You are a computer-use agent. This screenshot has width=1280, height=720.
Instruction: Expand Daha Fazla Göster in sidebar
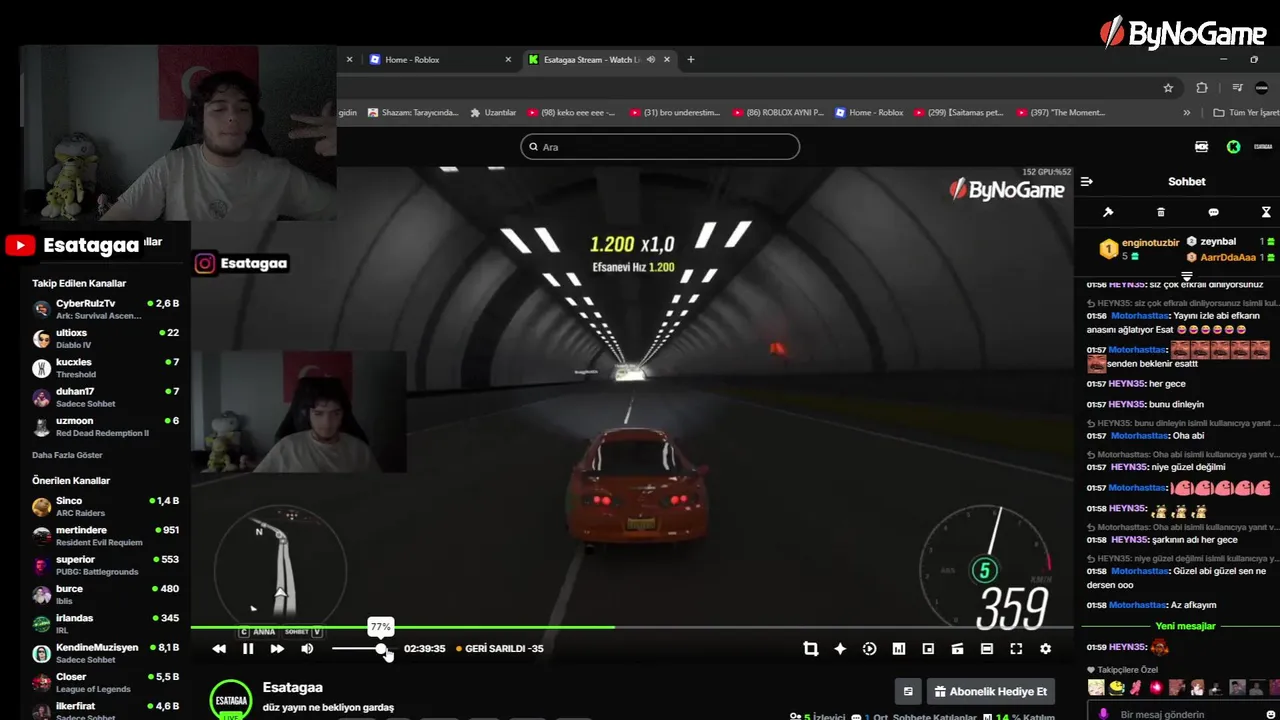(x=67, y=455)
